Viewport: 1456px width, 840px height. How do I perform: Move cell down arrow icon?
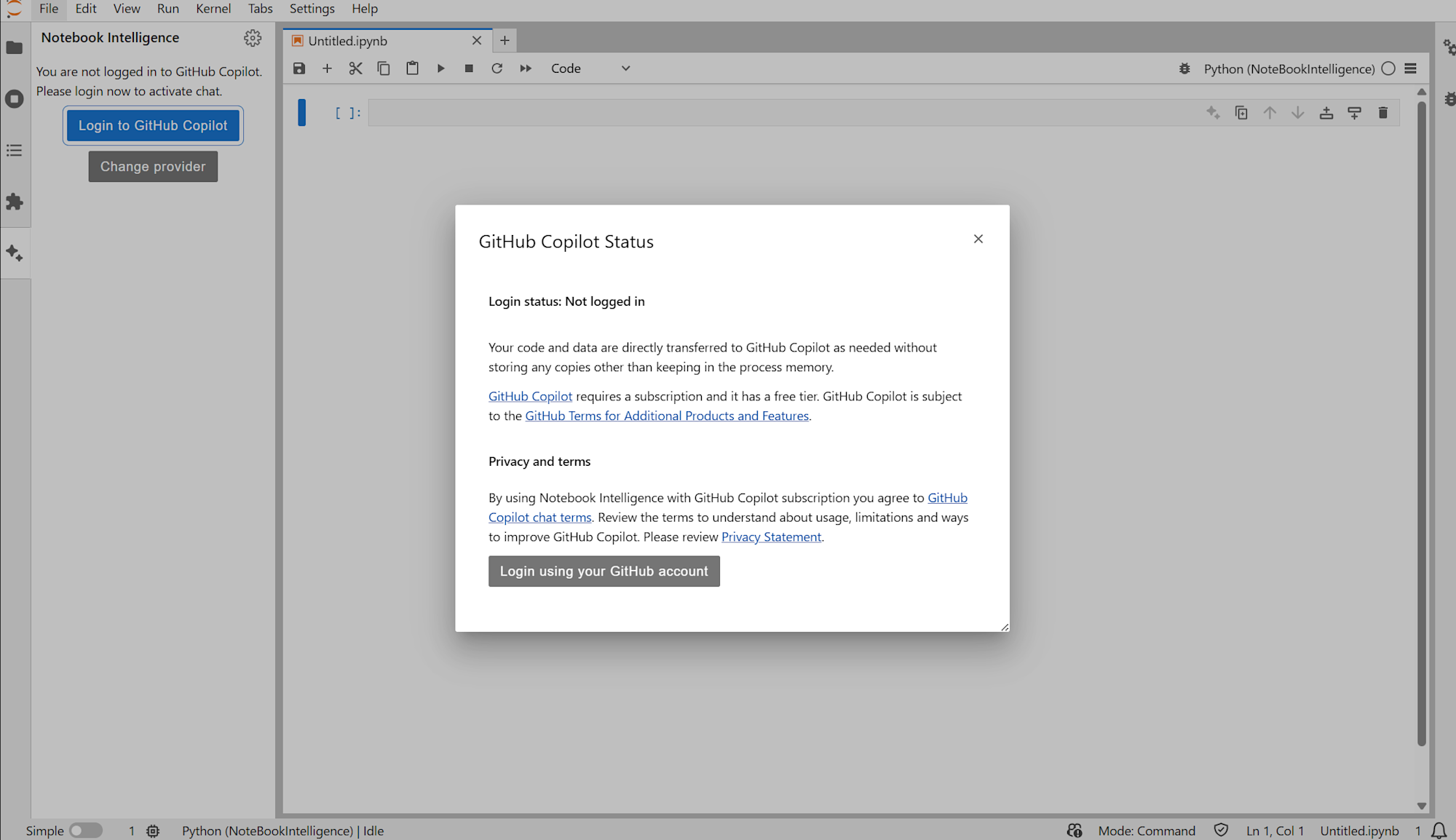1298,113
